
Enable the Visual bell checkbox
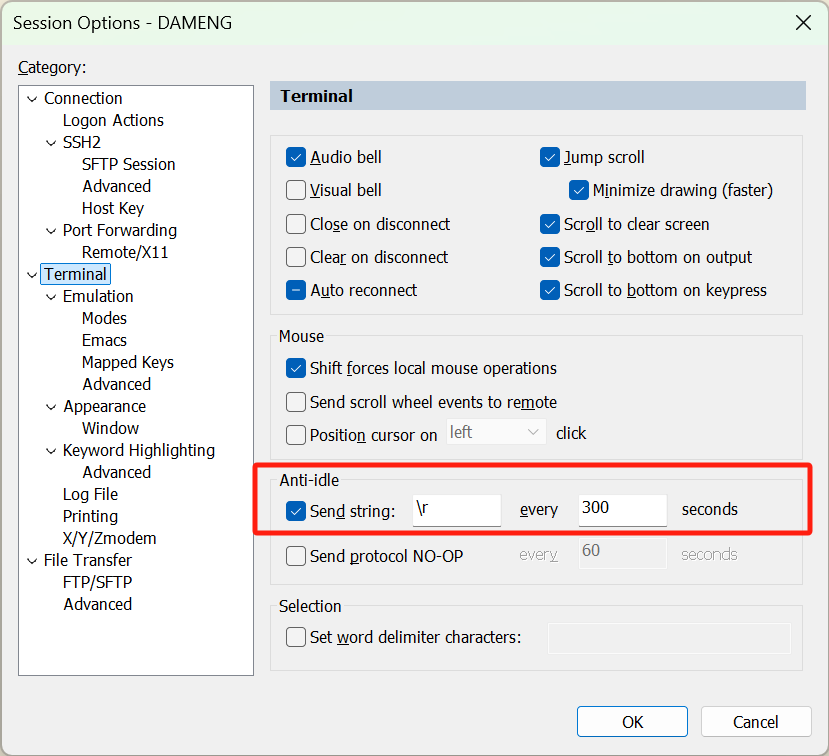click(296, 190)
